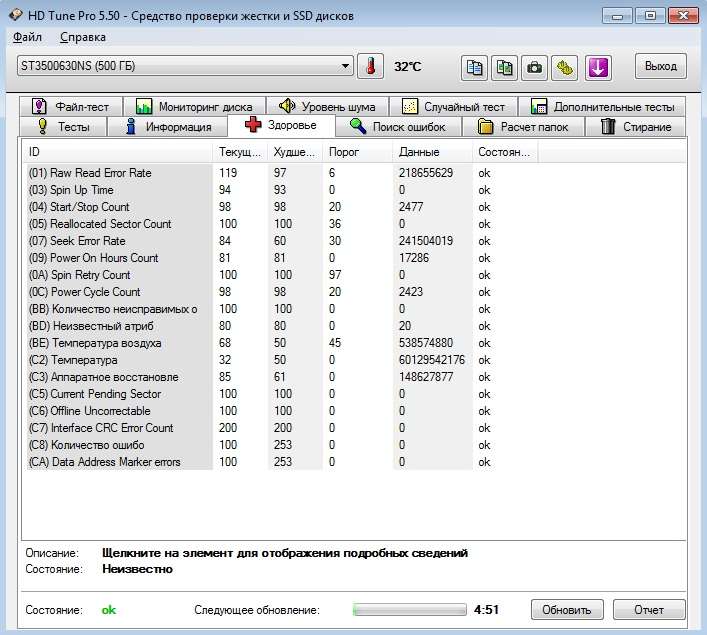Open the Файл menu

pyautogui.click(x=28, y=37)
